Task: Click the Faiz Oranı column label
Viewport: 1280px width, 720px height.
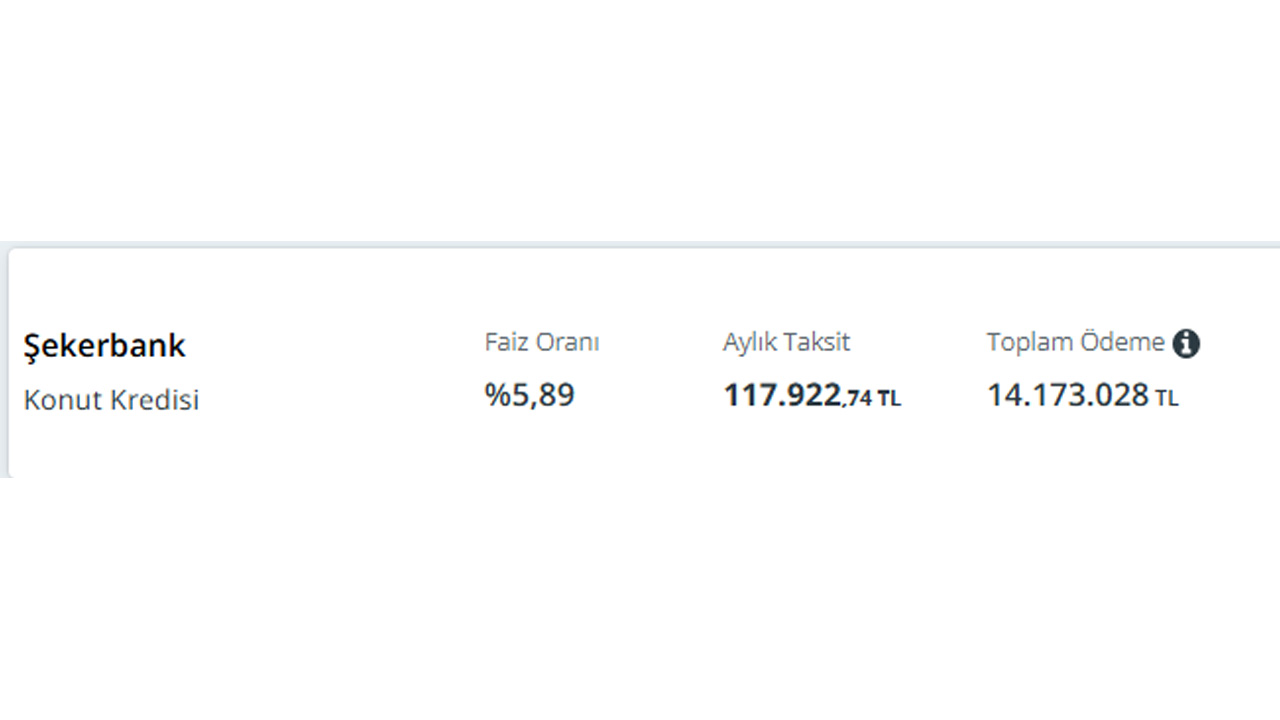Action: click(x=542, y=342)
